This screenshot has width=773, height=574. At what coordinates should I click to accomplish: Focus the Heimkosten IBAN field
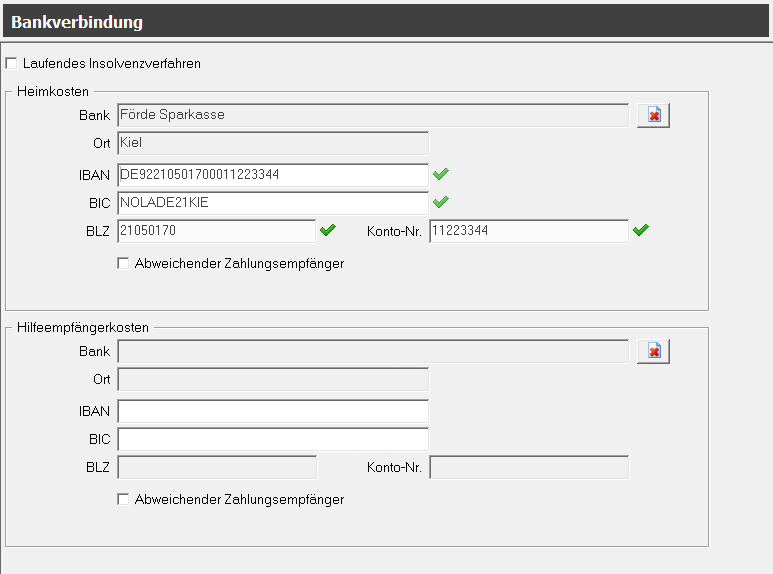coord(272,175)
